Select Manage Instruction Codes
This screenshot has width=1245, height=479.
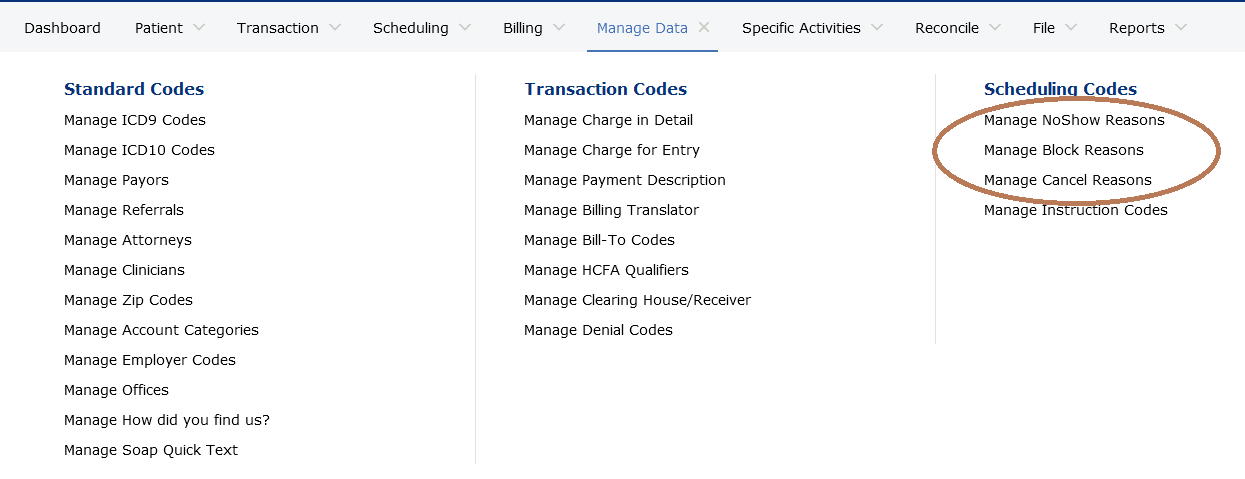coord(1075,210)
